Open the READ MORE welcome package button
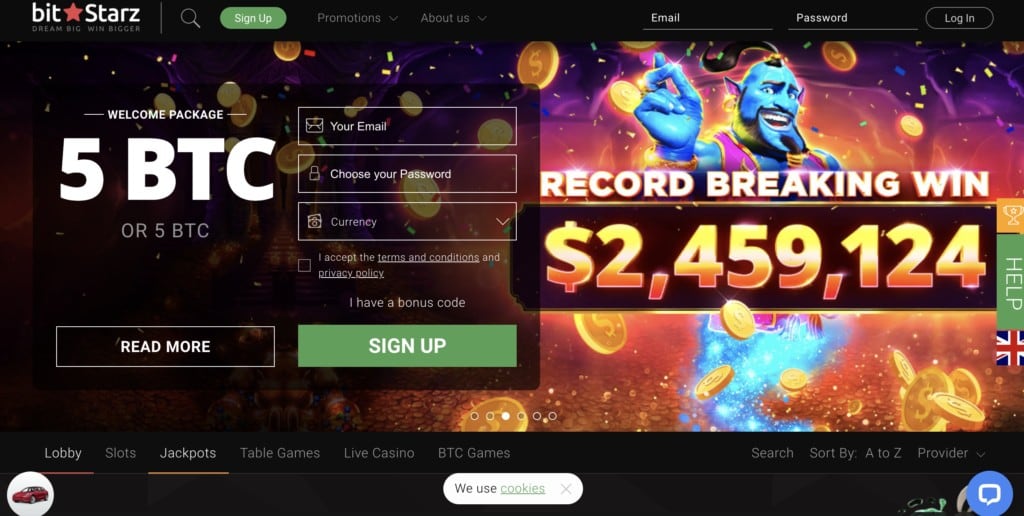 pyautogui.click(x=165, y=346)
